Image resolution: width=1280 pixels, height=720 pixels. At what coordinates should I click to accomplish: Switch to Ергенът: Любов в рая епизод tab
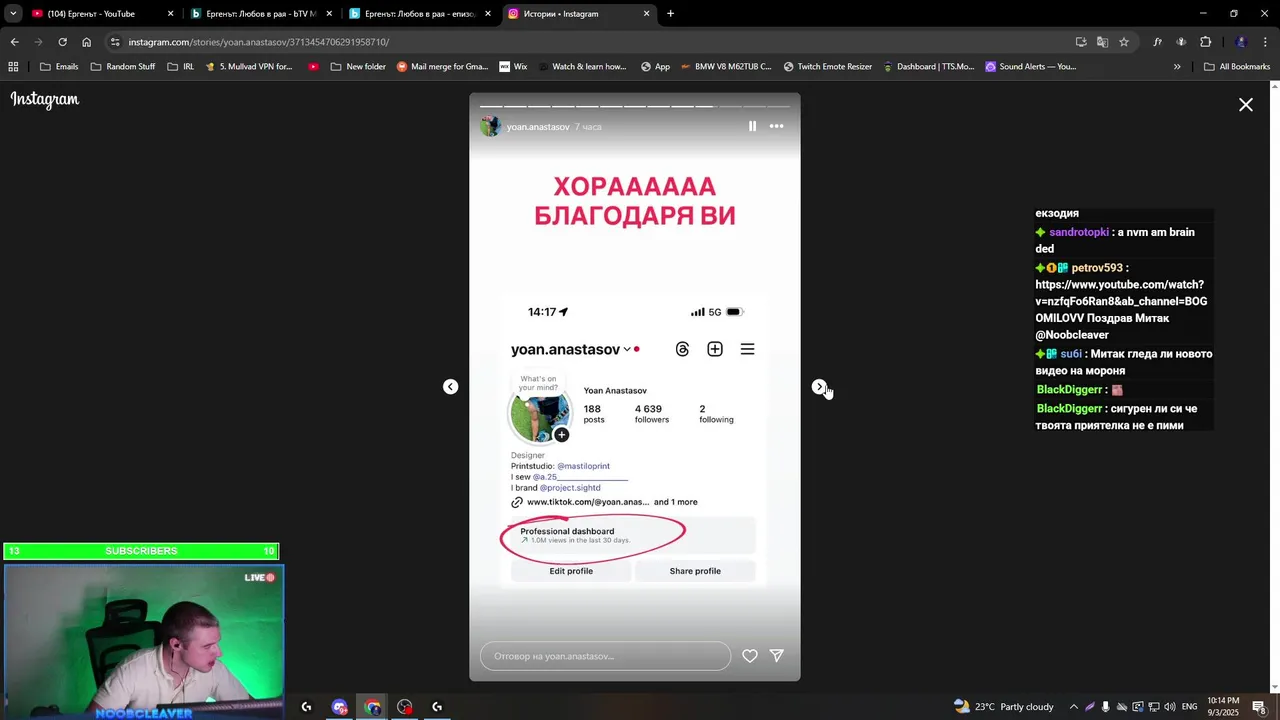point(419,14)
